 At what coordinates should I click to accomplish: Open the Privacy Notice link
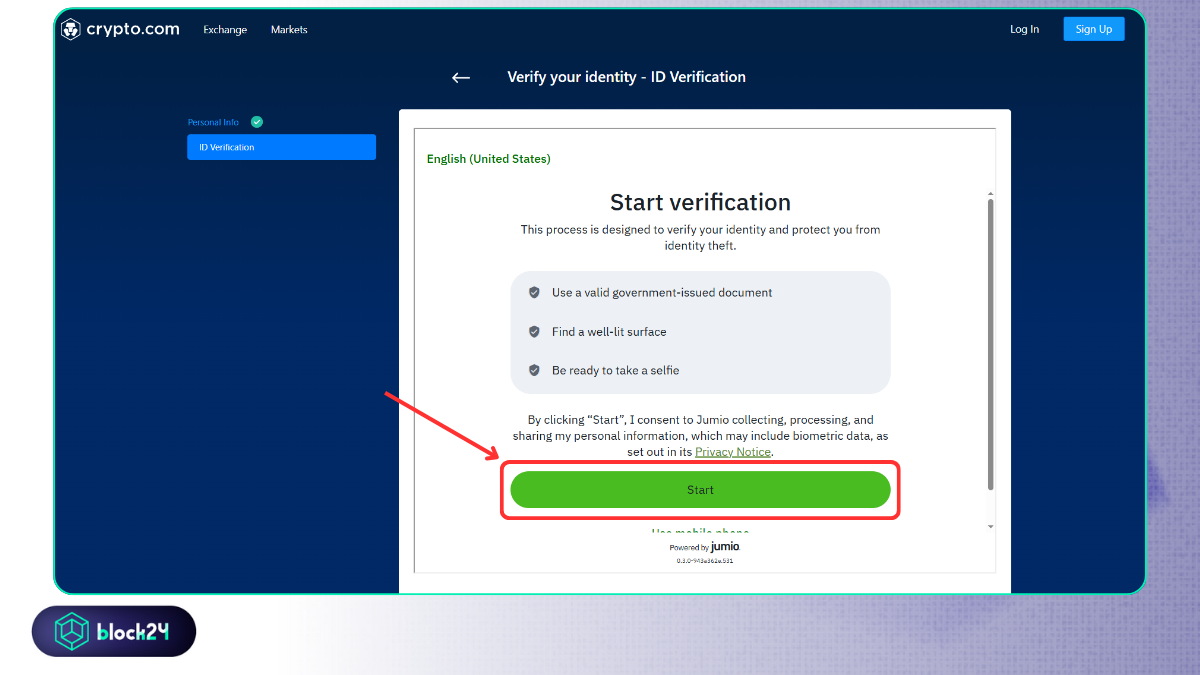point(733,452)
